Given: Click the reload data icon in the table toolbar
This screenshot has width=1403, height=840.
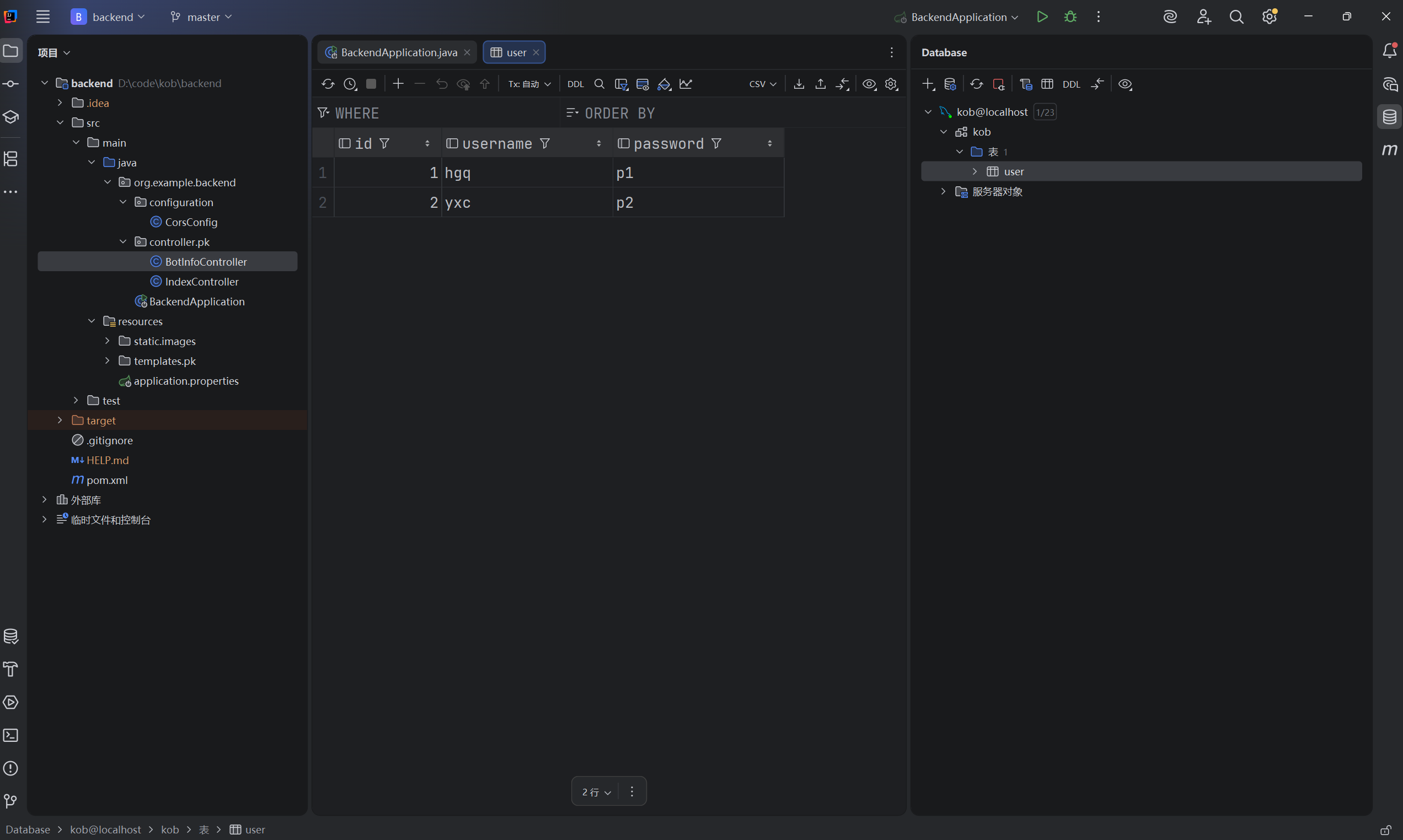Looking at the screenshot, I should (328, 84).
